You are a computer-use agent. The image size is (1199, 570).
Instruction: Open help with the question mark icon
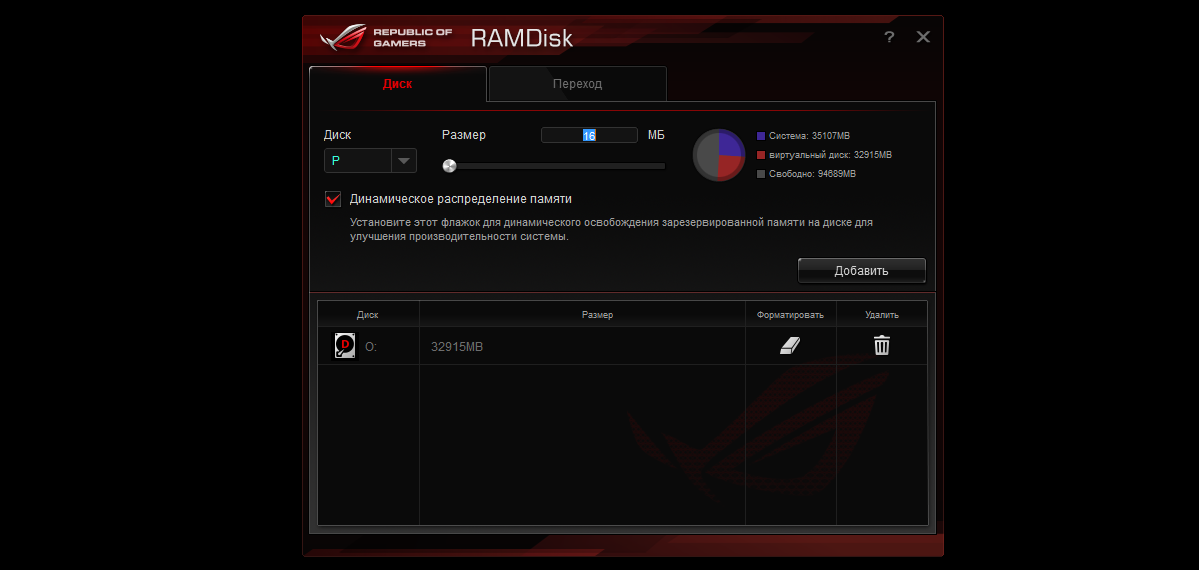(x=889, y=37)
